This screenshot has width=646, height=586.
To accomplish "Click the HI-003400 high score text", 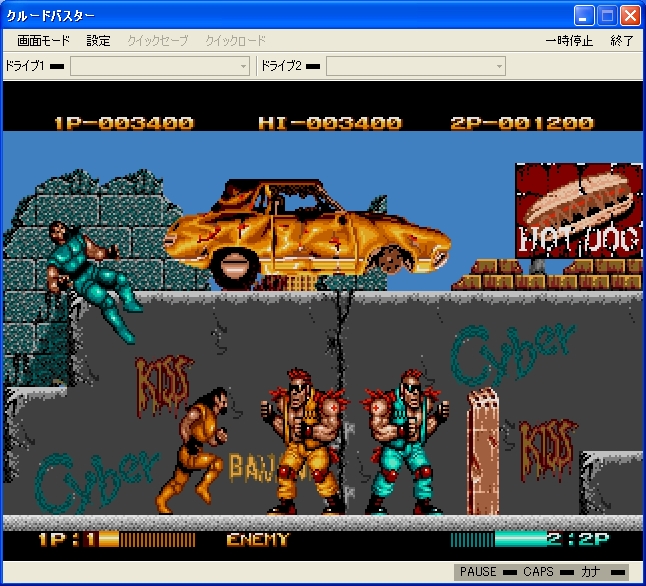I will (x=330, y=123).
